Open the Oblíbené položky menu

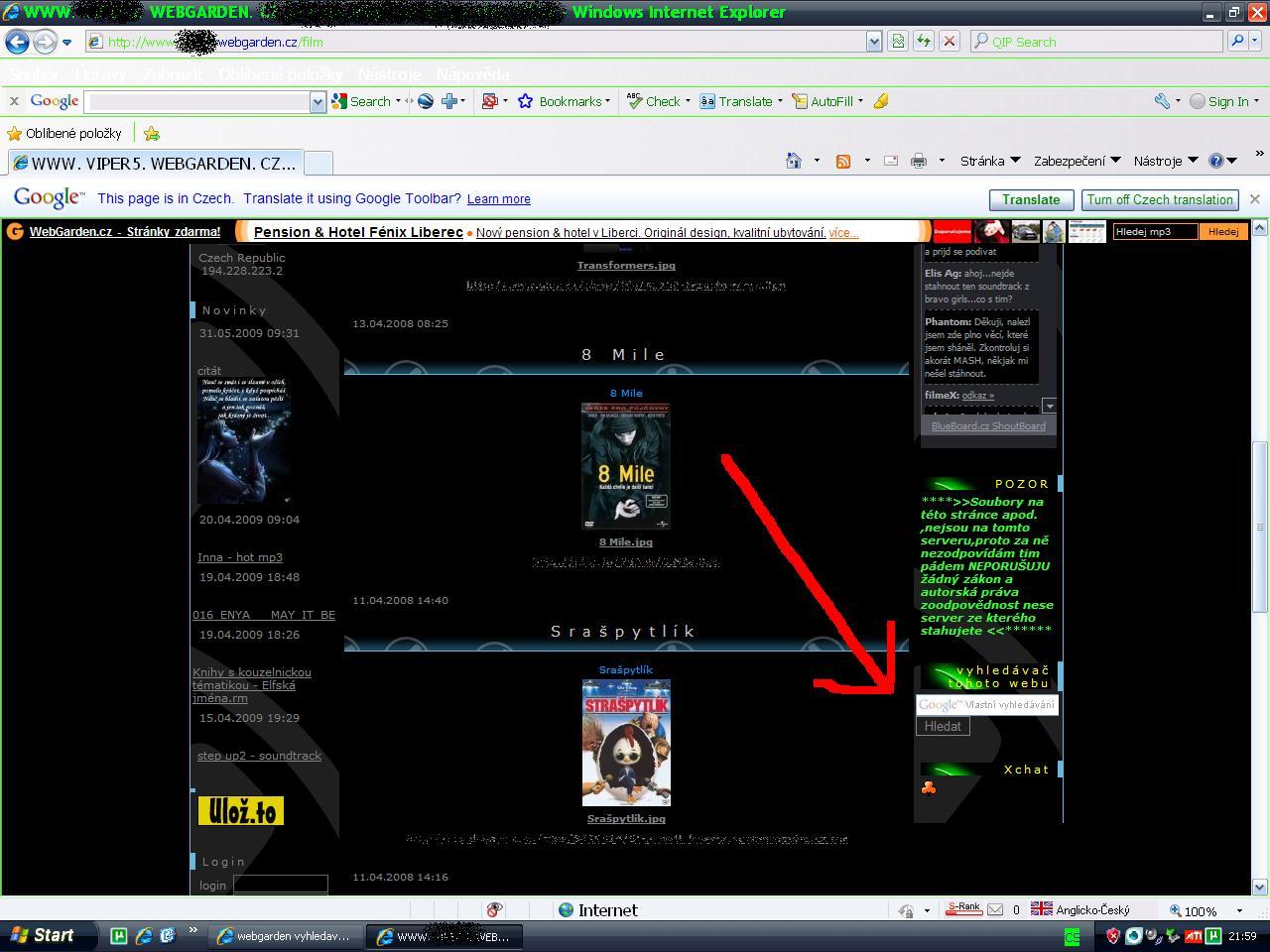pos(280,74)
